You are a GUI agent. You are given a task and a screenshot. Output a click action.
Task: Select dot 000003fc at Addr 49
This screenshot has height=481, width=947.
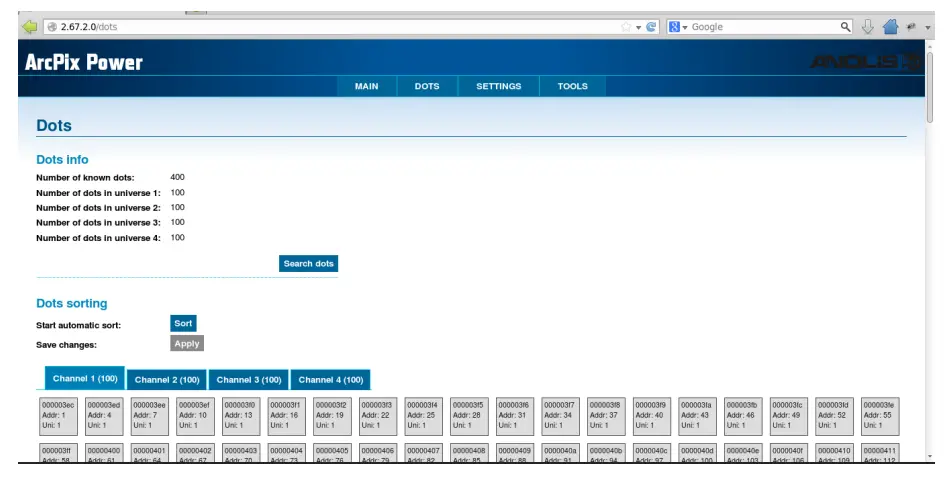(789, 416)
